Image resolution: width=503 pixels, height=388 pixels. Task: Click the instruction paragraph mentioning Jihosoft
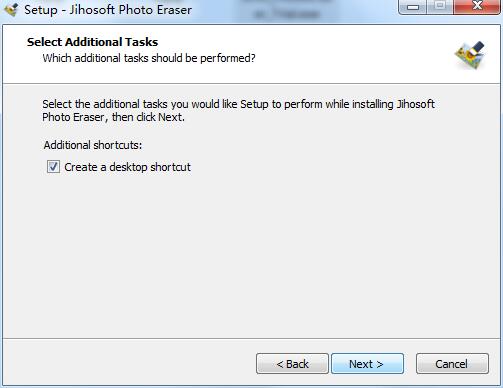coord(238,111)
